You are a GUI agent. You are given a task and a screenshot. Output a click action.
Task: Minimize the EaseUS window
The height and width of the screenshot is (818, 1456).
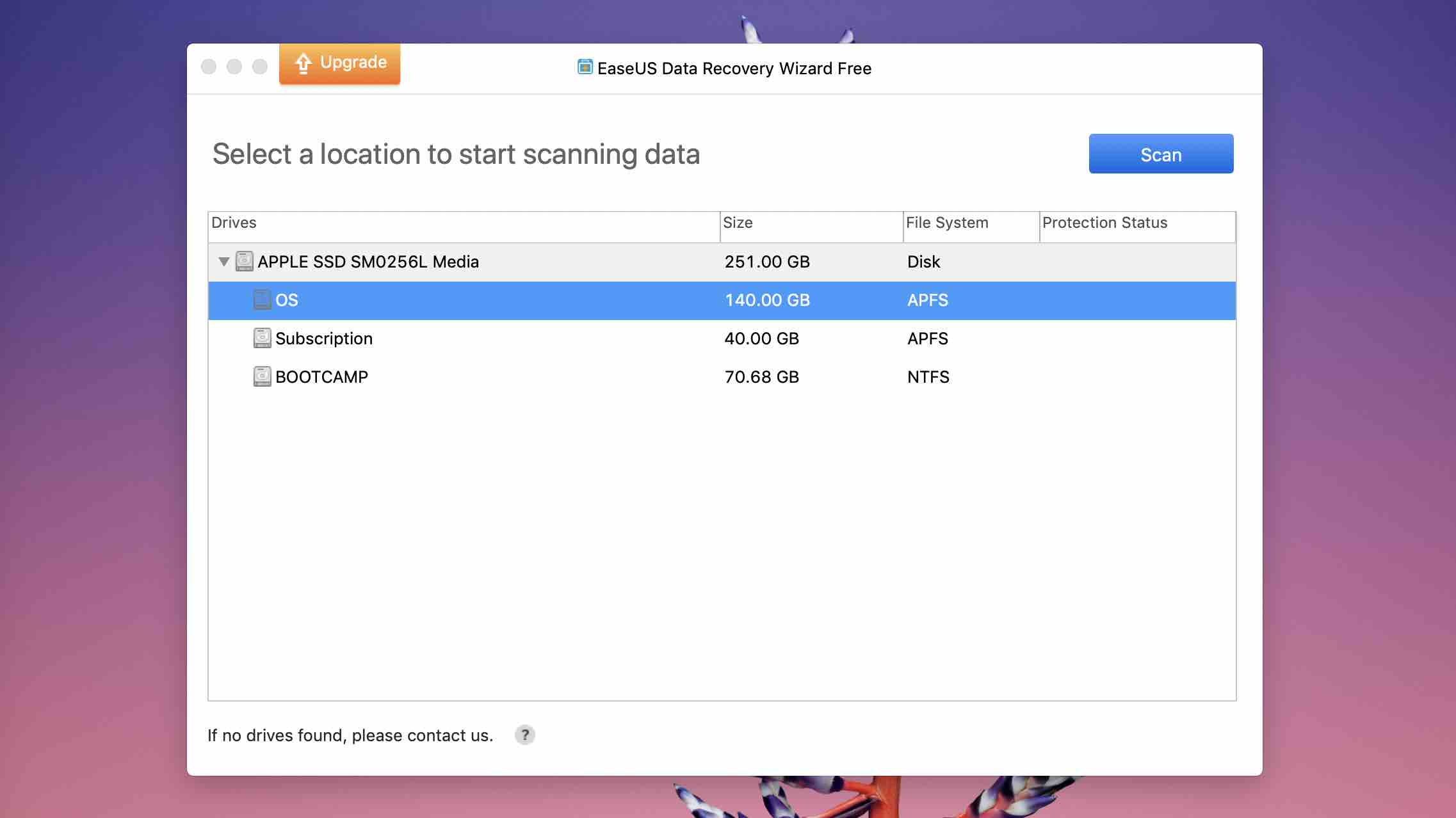pos(234,67)
